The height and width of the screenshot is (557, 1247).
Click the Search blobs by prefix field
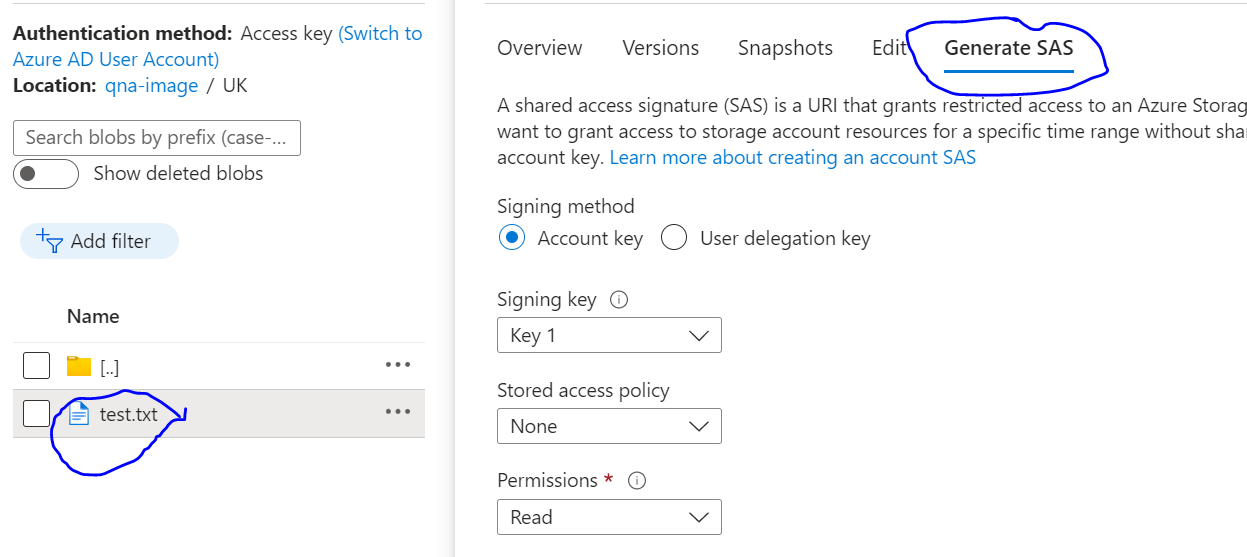click(157, 138)
